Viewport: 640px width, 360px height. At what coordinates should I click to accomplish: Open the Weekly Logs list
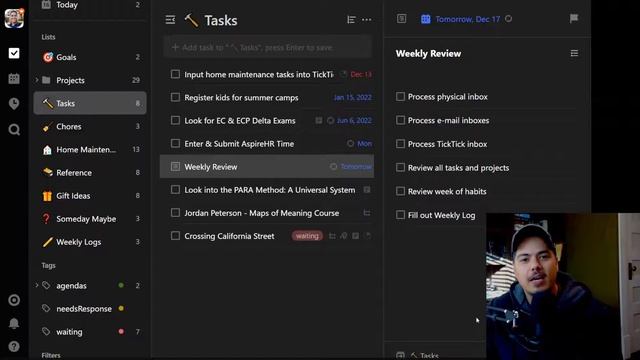click(90, 242)
